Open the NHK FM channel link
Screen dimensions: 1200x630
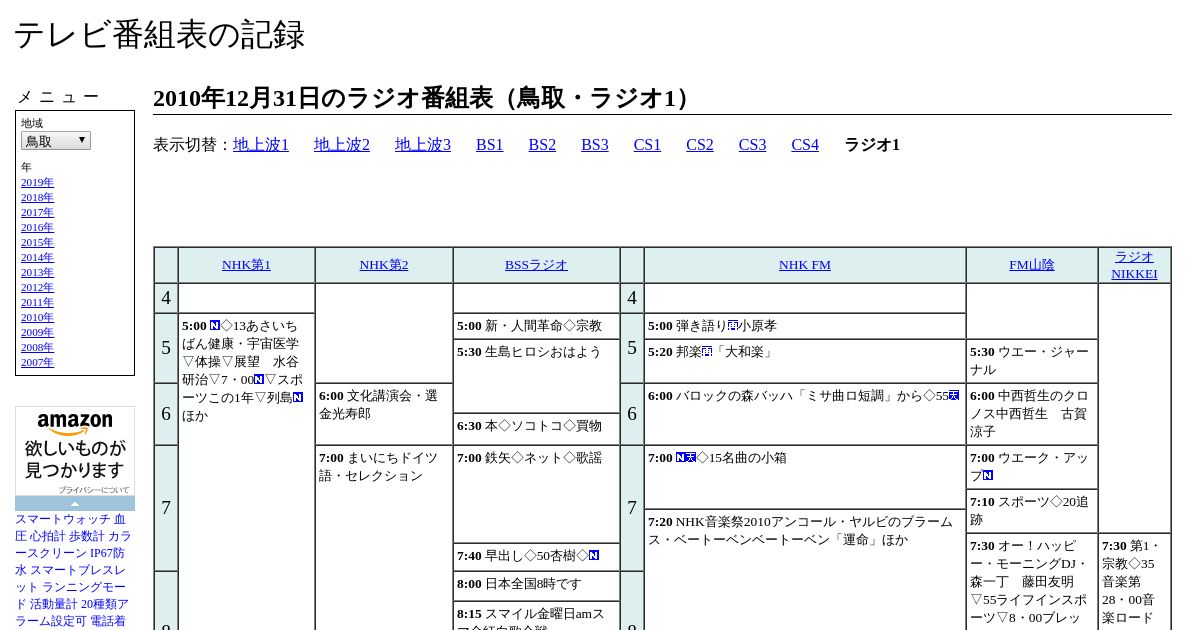click(805, 265)
